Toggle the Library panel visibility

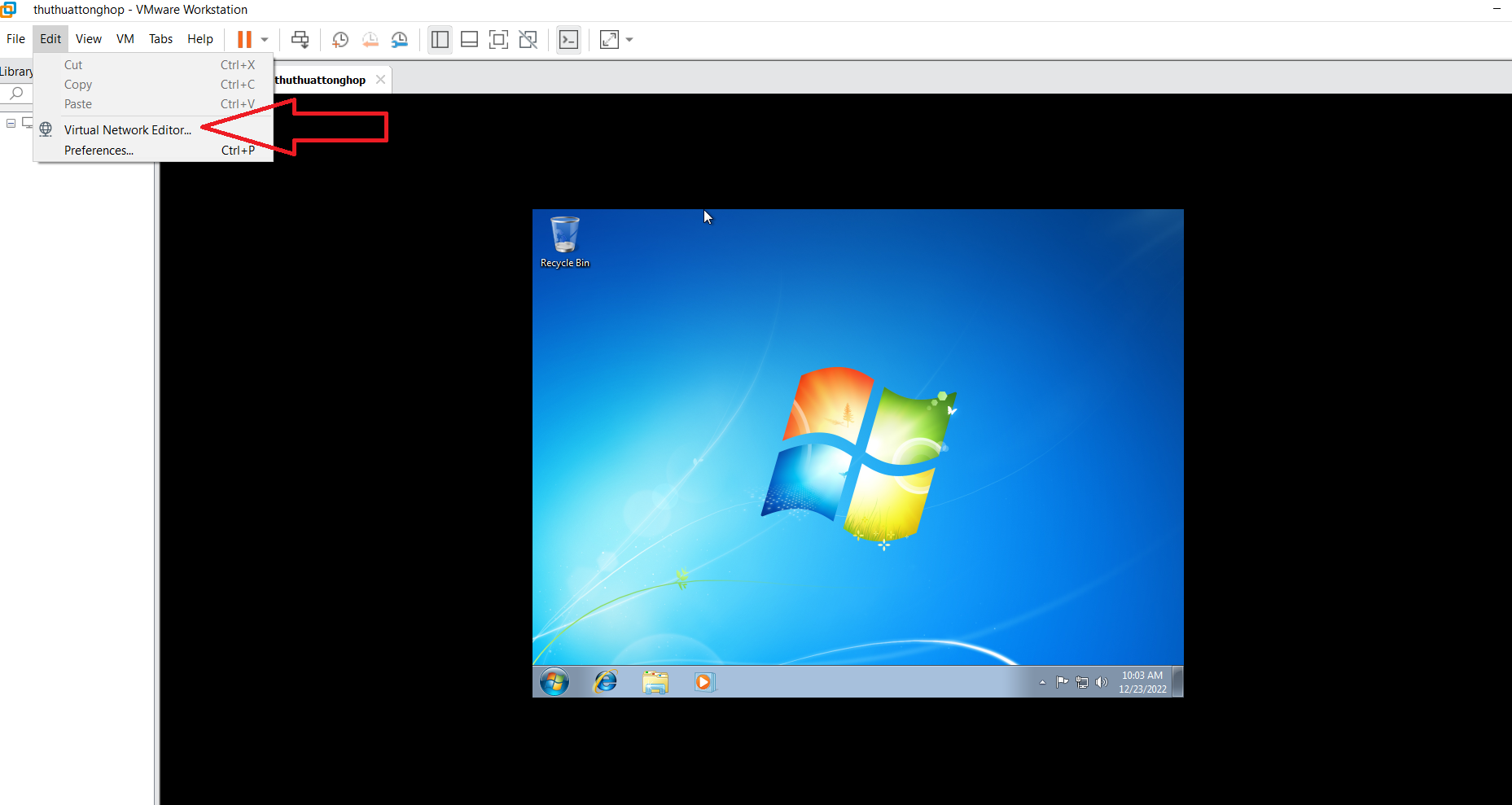tap(440, 39)
